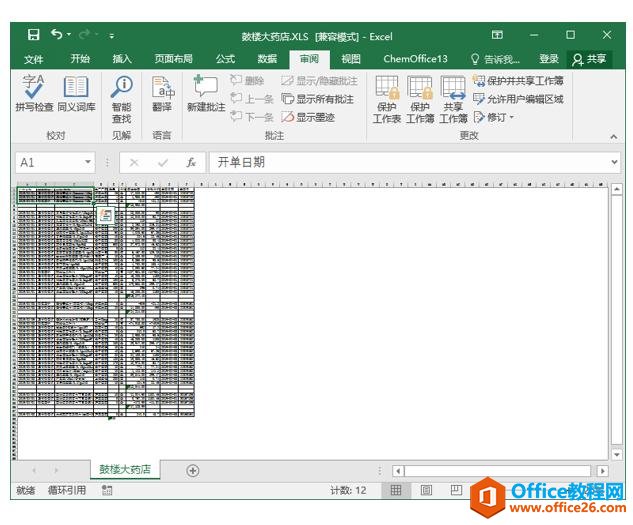
Task: Switch to Page Layout view
Action: pos(426,490)
